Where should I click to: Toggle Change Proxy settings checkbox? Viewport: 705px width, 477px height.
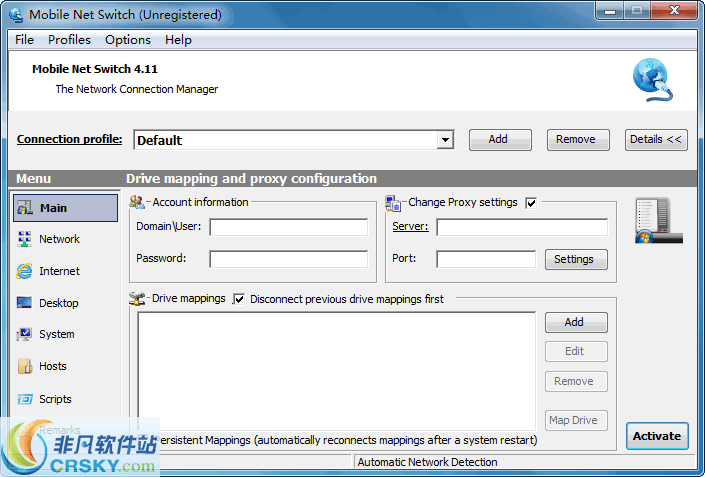pyautogui.click(x=531, y=203)
